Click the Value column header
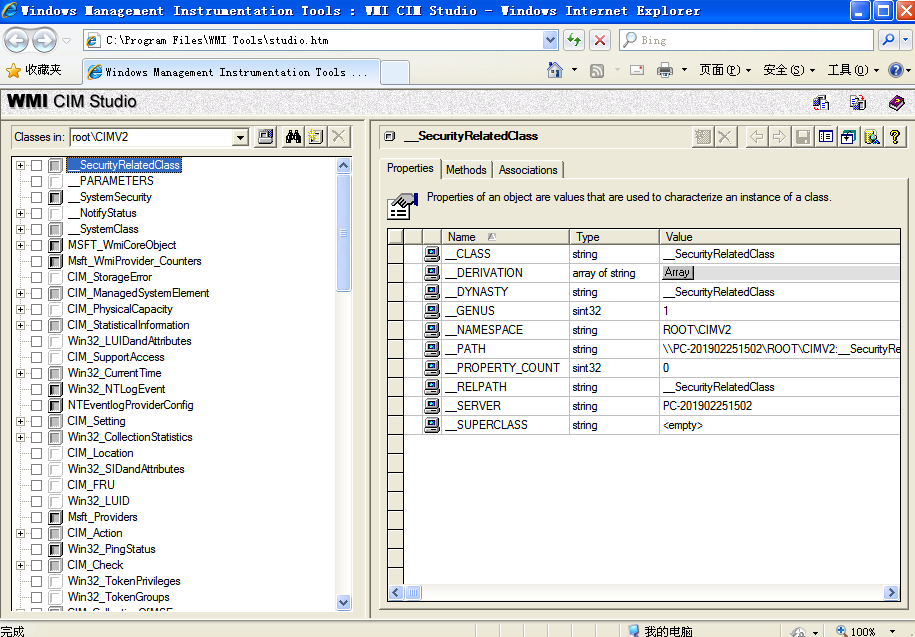The image size is (915, 637). [x=780, y=237]
